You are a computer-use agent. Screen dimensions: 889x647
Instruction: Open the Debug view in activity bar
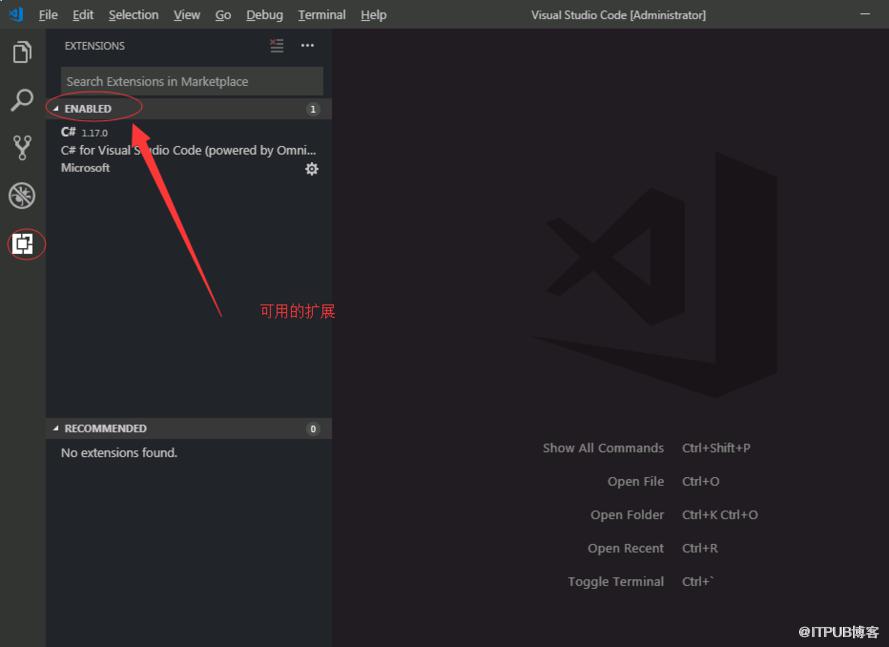click(x=22, y=196)
